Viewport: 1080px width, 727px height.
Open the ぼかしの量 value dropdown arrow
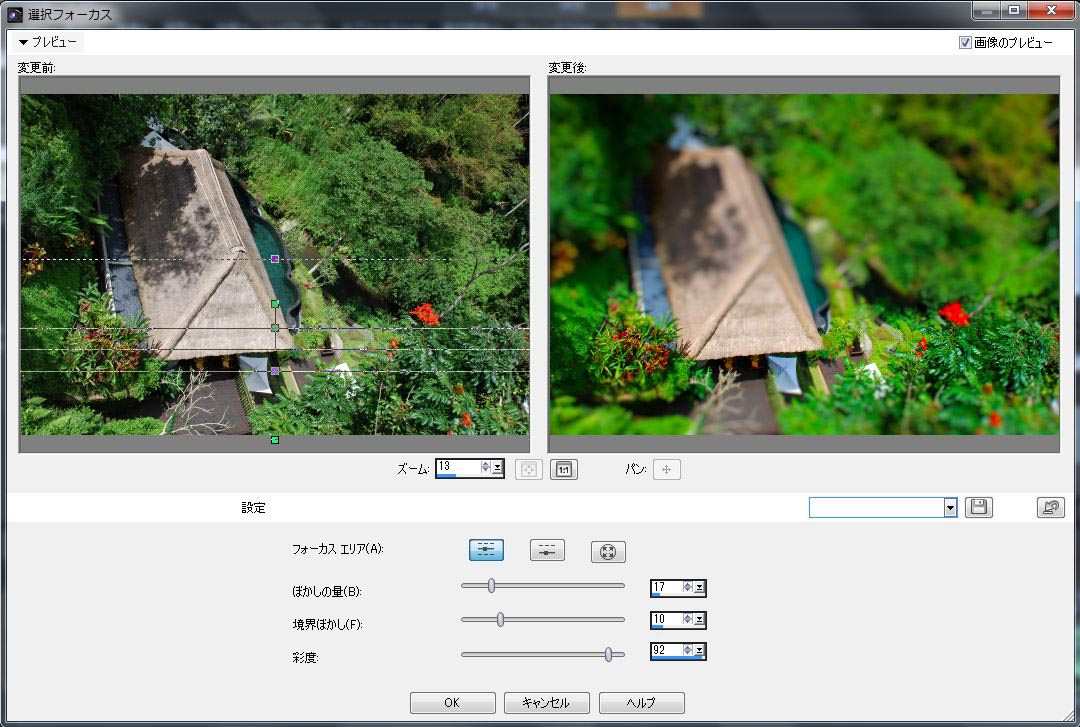click(x=699, y=588)
